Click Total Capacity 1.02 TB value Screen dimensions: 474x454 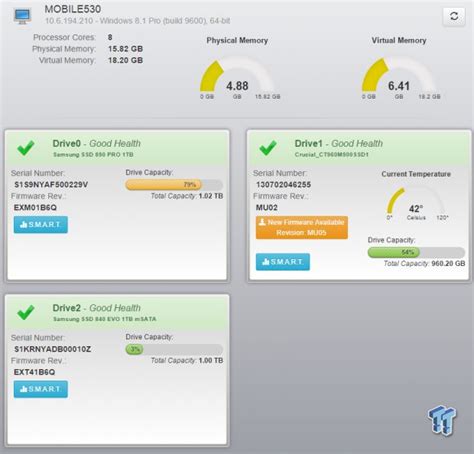211,196
